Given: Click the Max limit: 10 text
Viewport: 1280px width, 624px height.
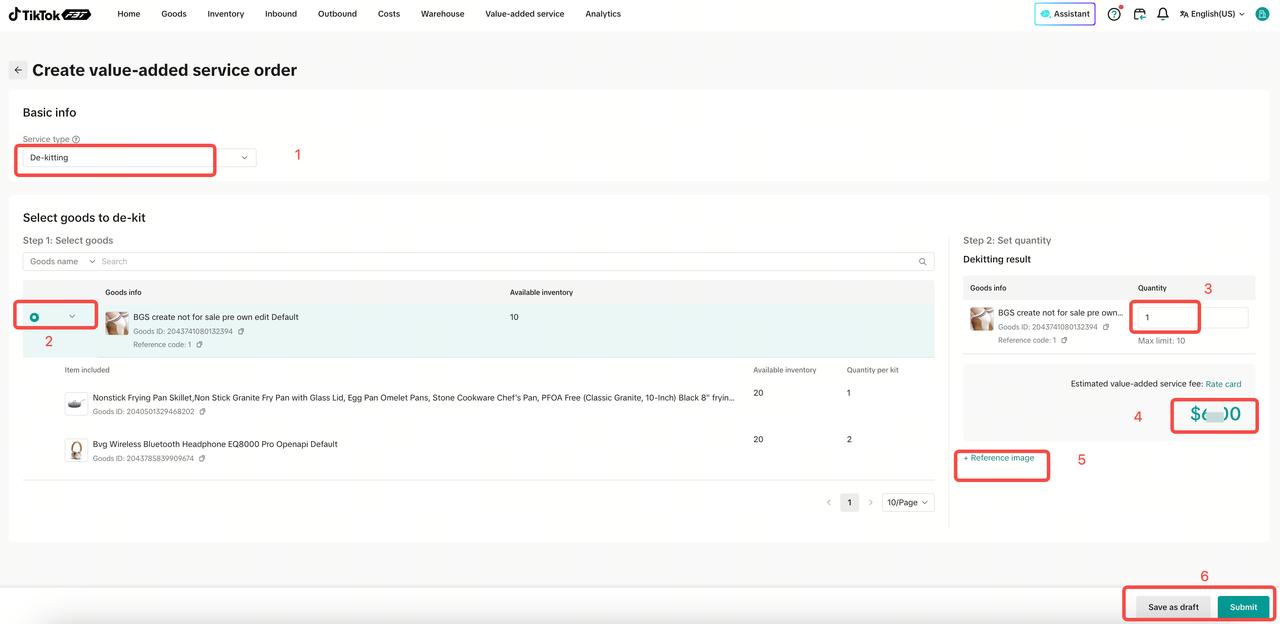Looking at the screenshot, I should (1161, 341).
